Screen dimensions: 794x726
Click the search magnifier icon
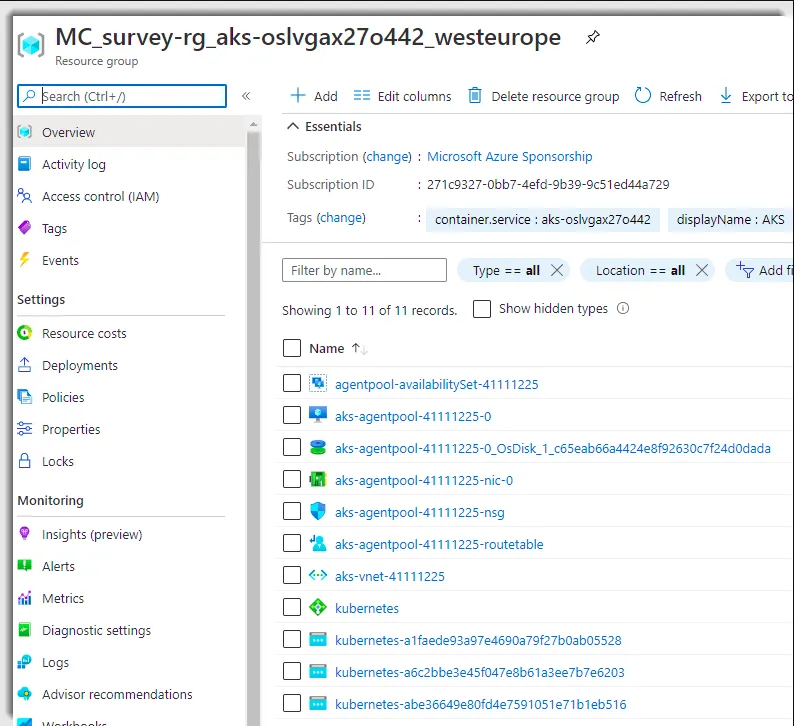pyautogui.click(x=29, y=96)
